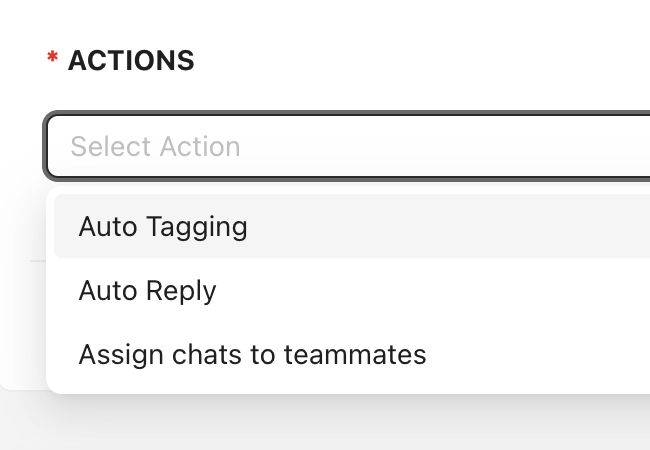Viewport: 650px width, 450px height.
Task: Click the word Auto in the Auto Reply option
Action: coord(108,290)
